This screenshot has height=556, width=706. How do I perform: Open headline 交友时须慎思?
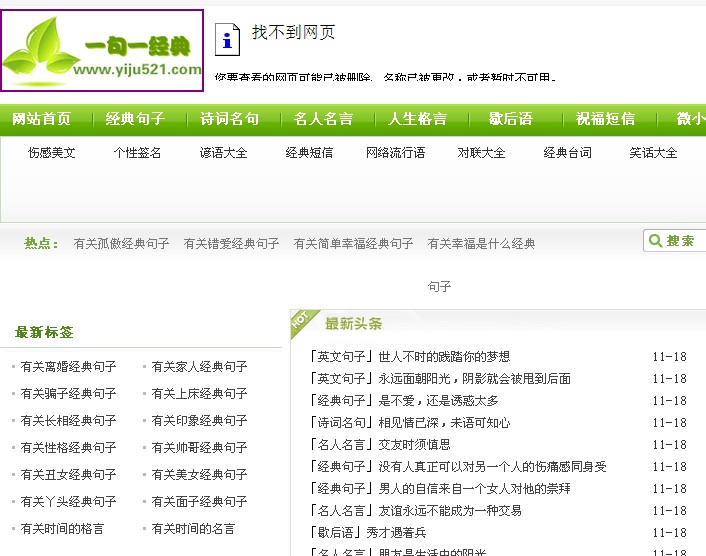coord(415,445)
